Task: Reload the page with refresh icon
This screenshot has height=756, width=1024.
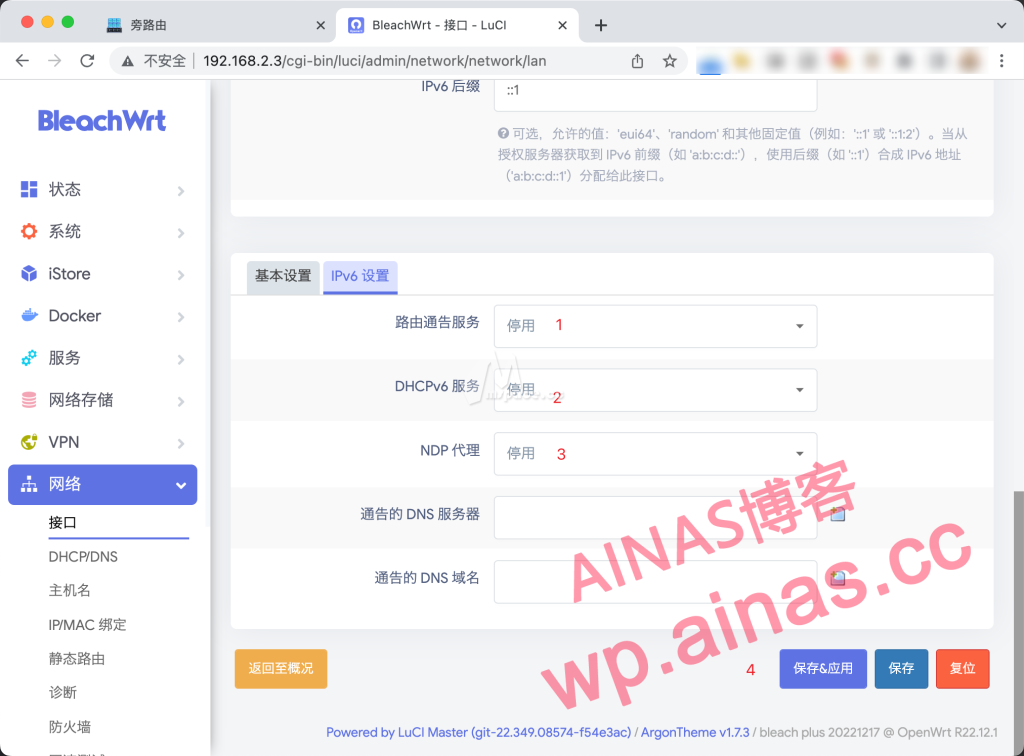Action: point(87,61)
